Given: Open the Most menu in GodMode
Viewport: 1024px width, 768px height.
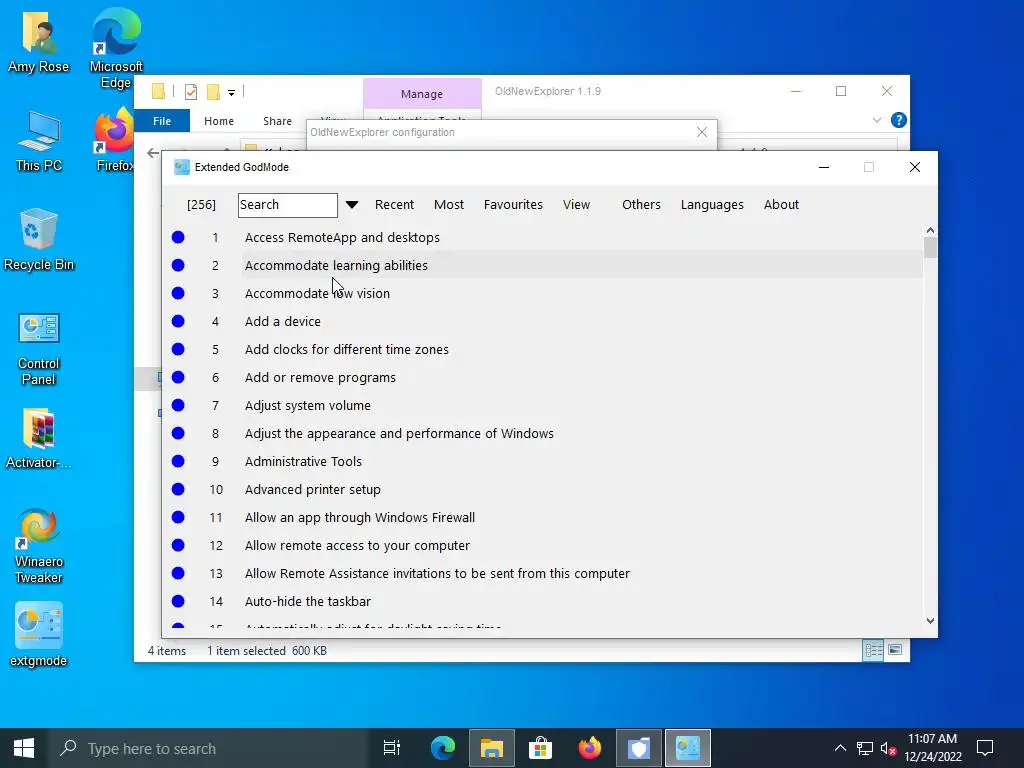Looking at the screenshot, I should 449,204.
